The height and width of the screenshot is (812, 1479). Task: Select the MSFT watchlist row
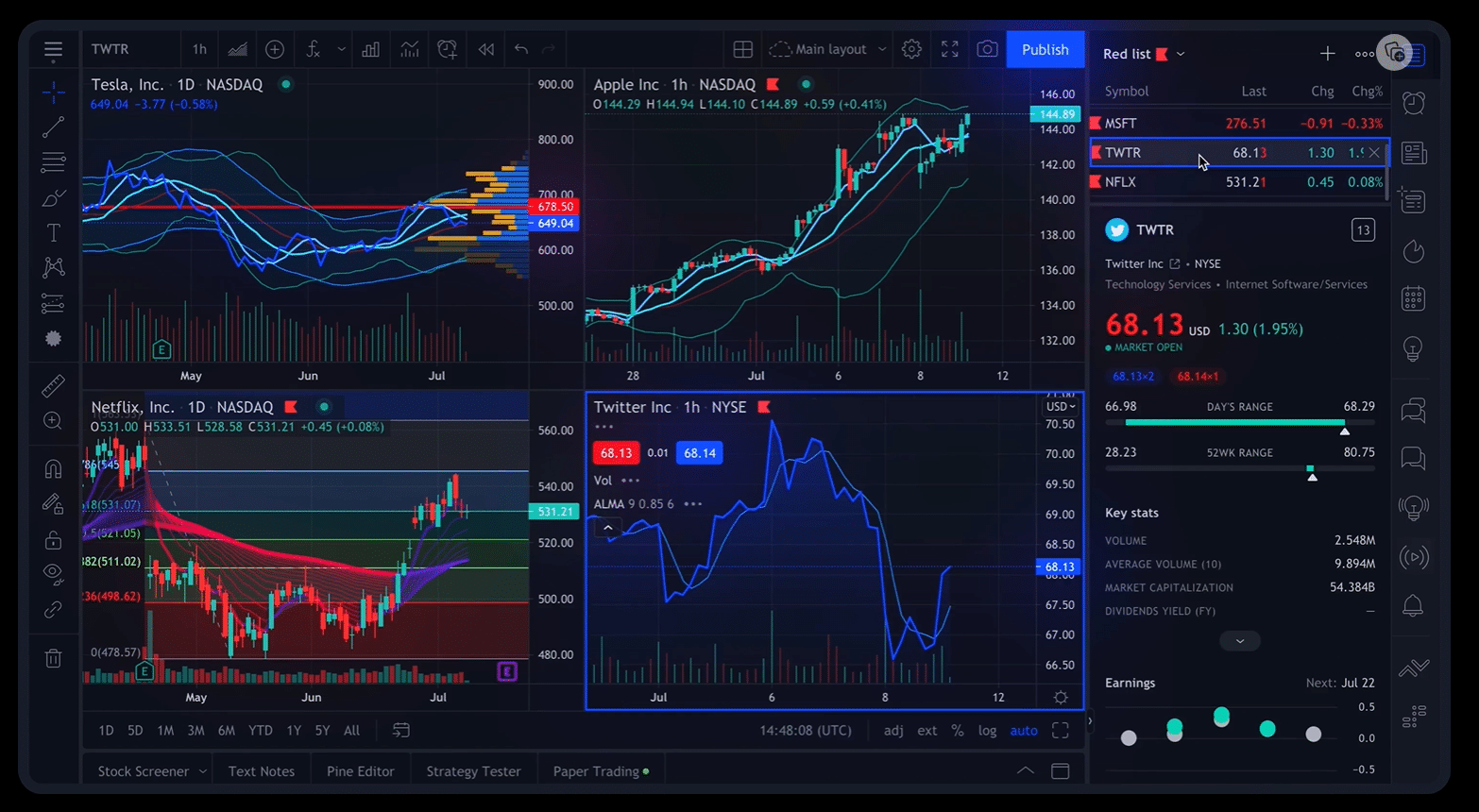tap(1238, 123)
